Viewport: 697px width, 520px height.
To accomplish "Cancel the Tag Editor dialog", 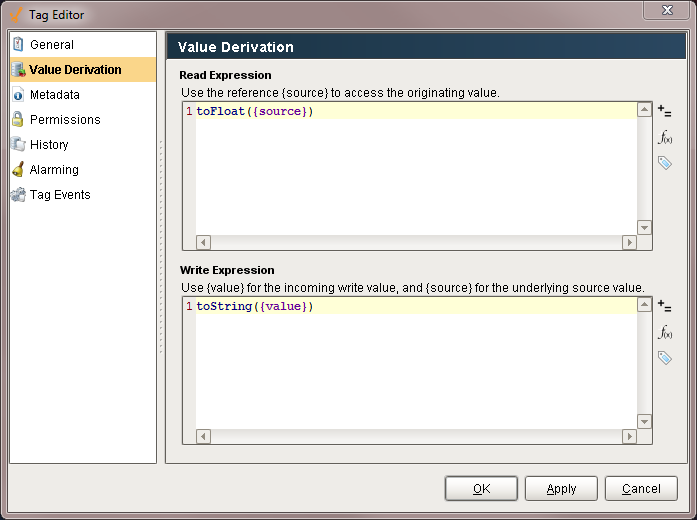I will (x=641, y=488).
